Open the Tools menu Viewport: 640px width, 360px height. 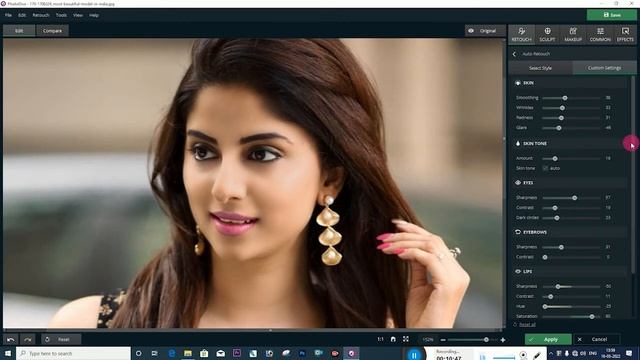pyautogui.click(x=61, y=15)
